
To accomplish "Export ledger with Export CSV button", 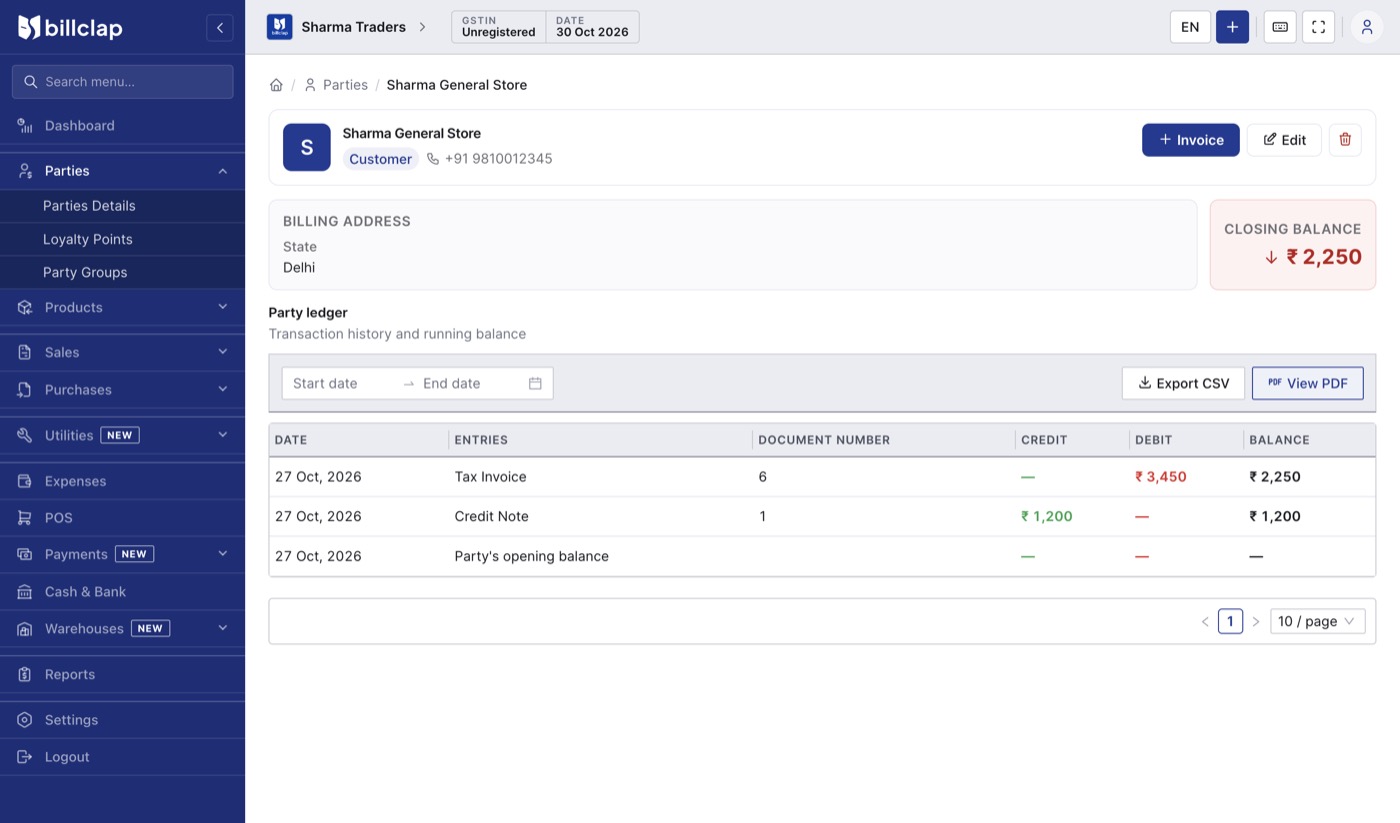I will (x=1183, y=383).
